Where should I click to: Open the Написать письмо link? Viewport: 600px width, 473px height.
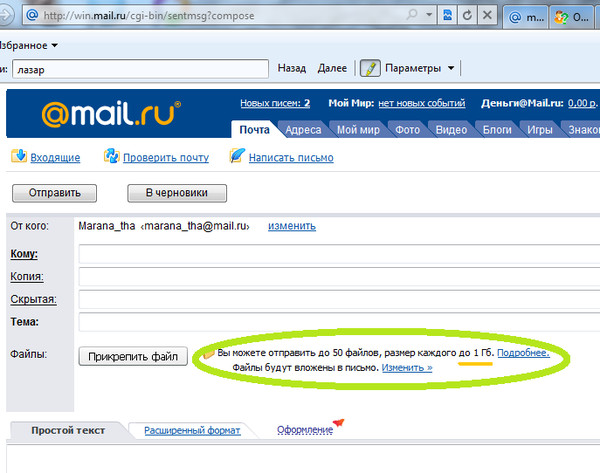pos(291,158)
